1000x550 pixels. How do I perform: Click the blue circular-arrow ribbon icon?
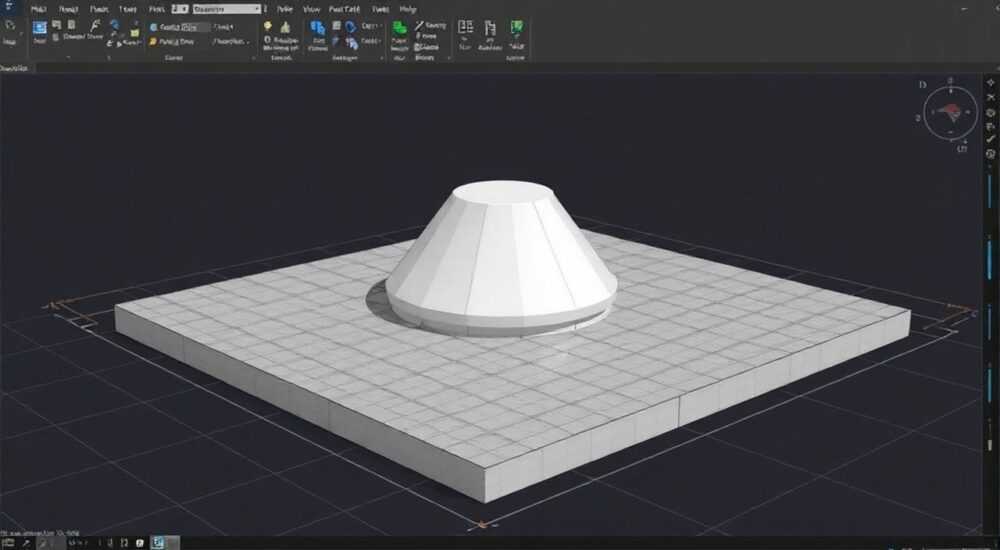pyautogui.click(x=351, y=27)
